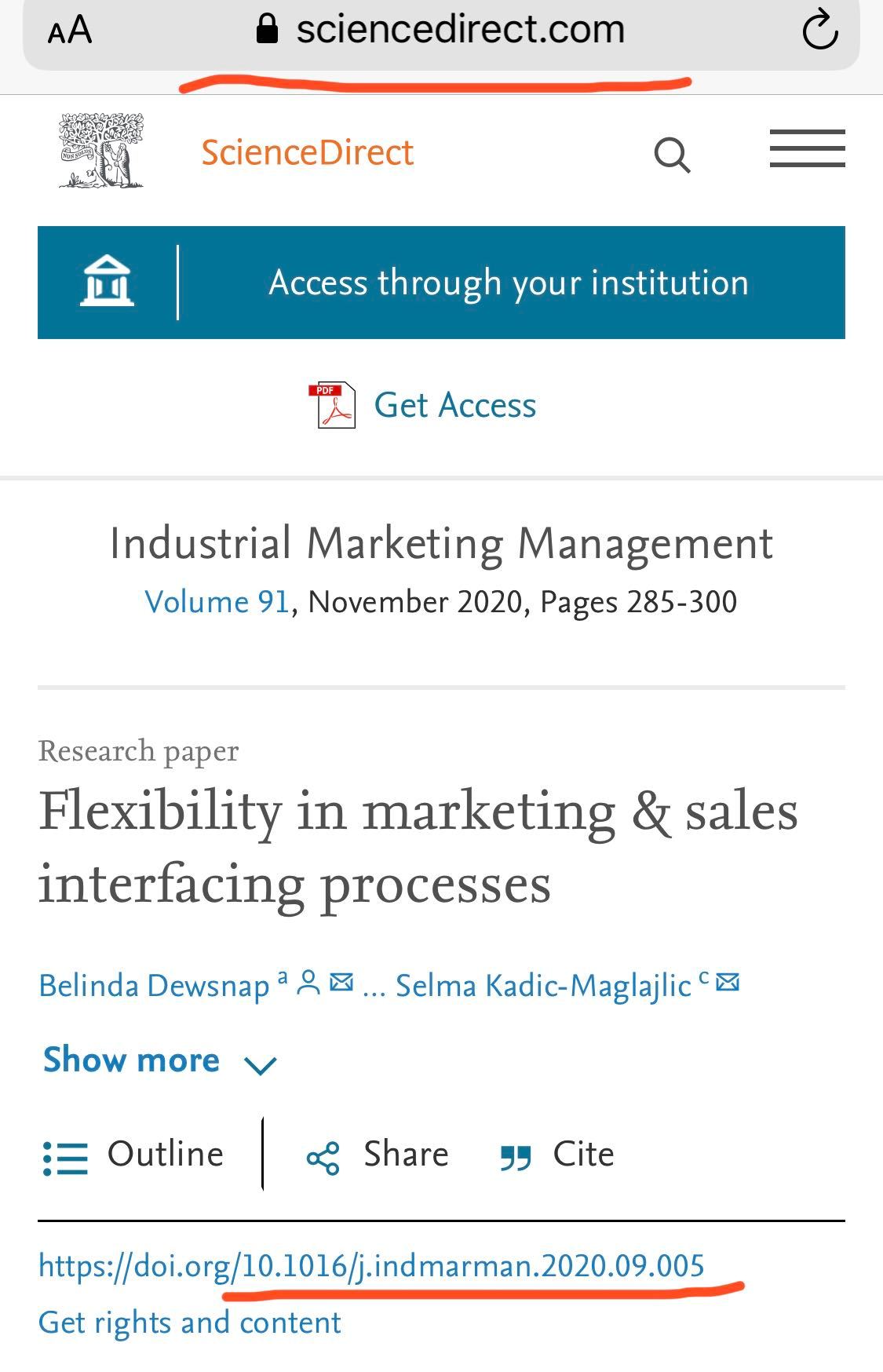Tap the Safari reload page icon

(820, 30)
